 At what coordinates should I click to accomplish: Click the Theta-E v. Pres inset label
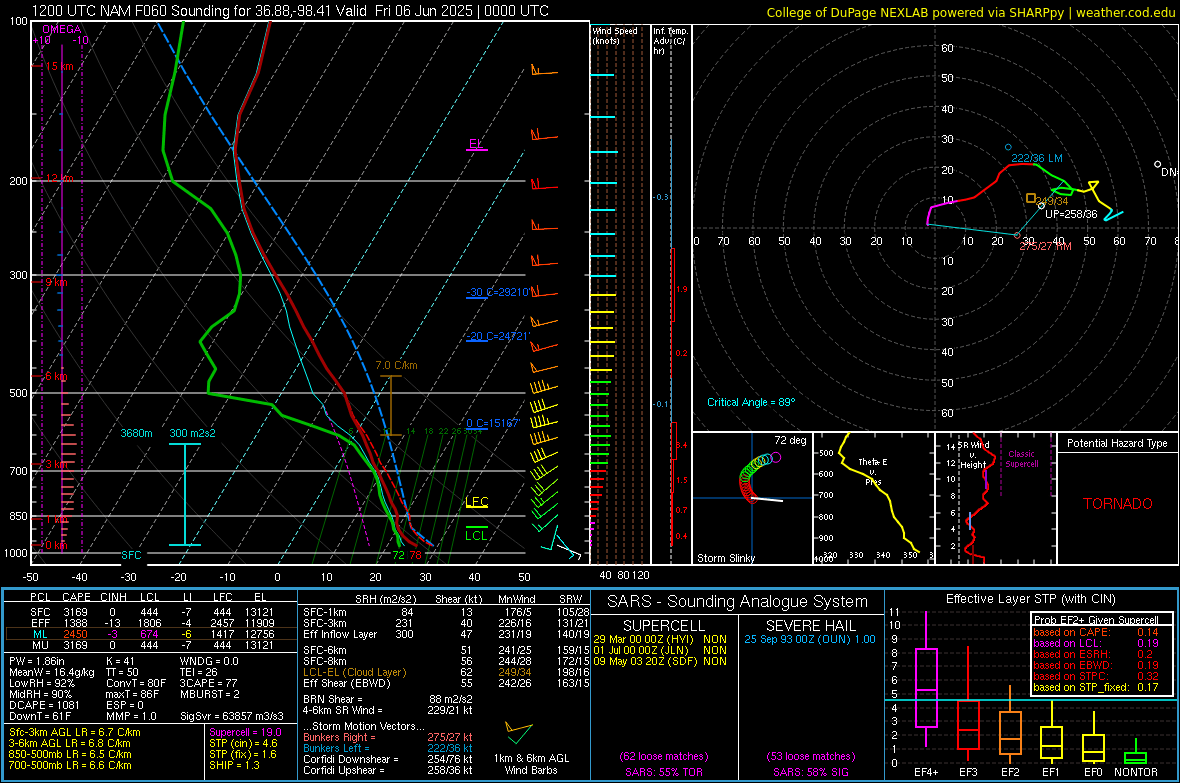[x=873, y=471]
